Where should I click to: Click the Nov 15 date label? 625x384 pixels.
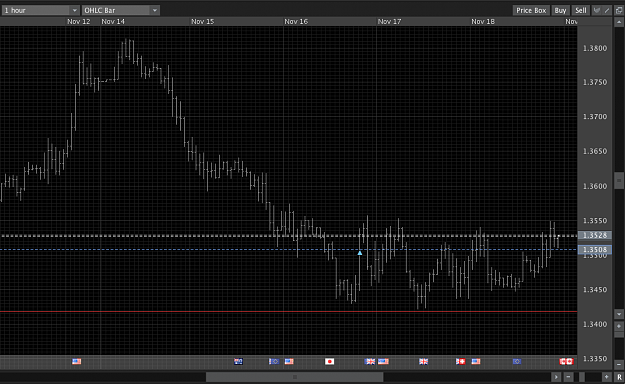pyautogui.click(x=202, y=22)
